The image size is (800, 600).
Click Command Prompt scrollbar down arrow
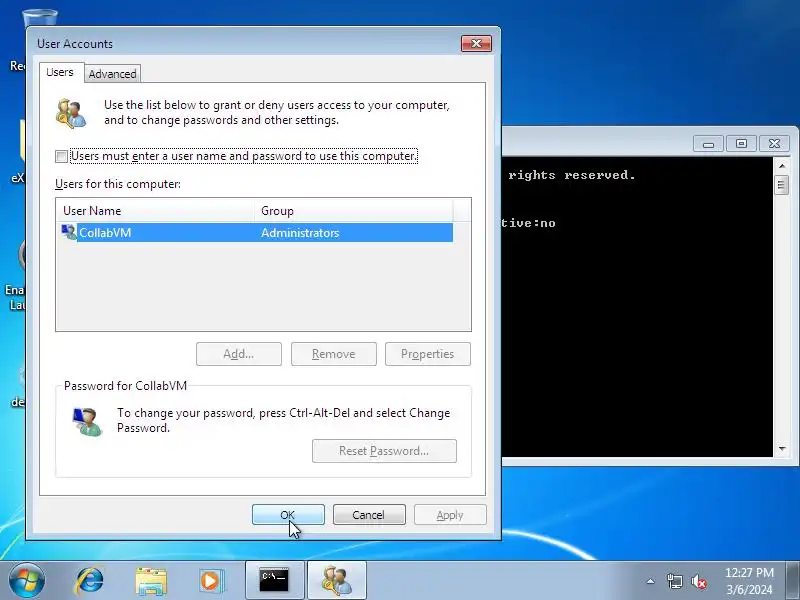(782, 449)
